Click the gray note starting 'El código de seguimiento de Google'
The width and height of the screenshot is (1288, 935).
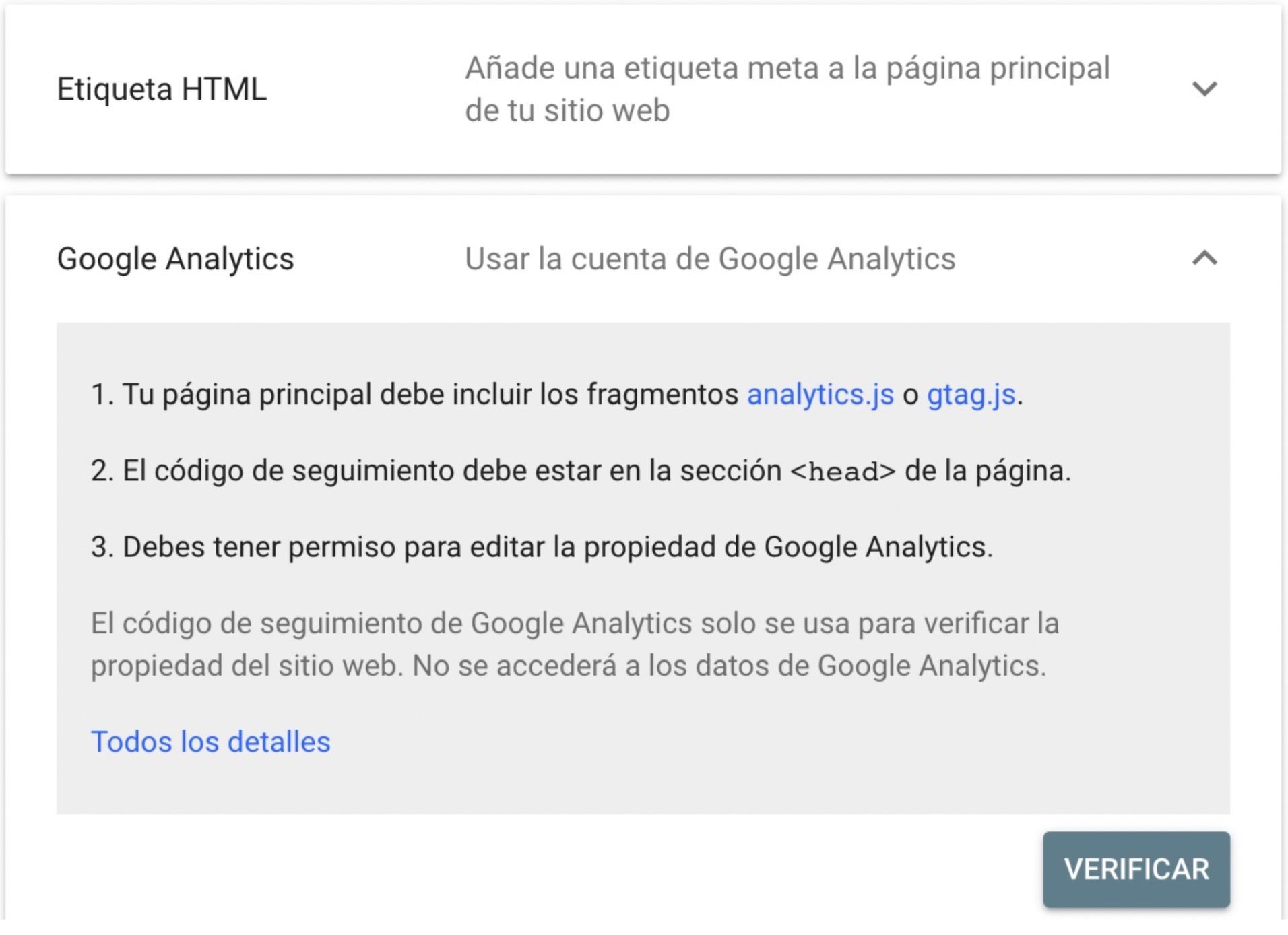[x=574, y=624]
